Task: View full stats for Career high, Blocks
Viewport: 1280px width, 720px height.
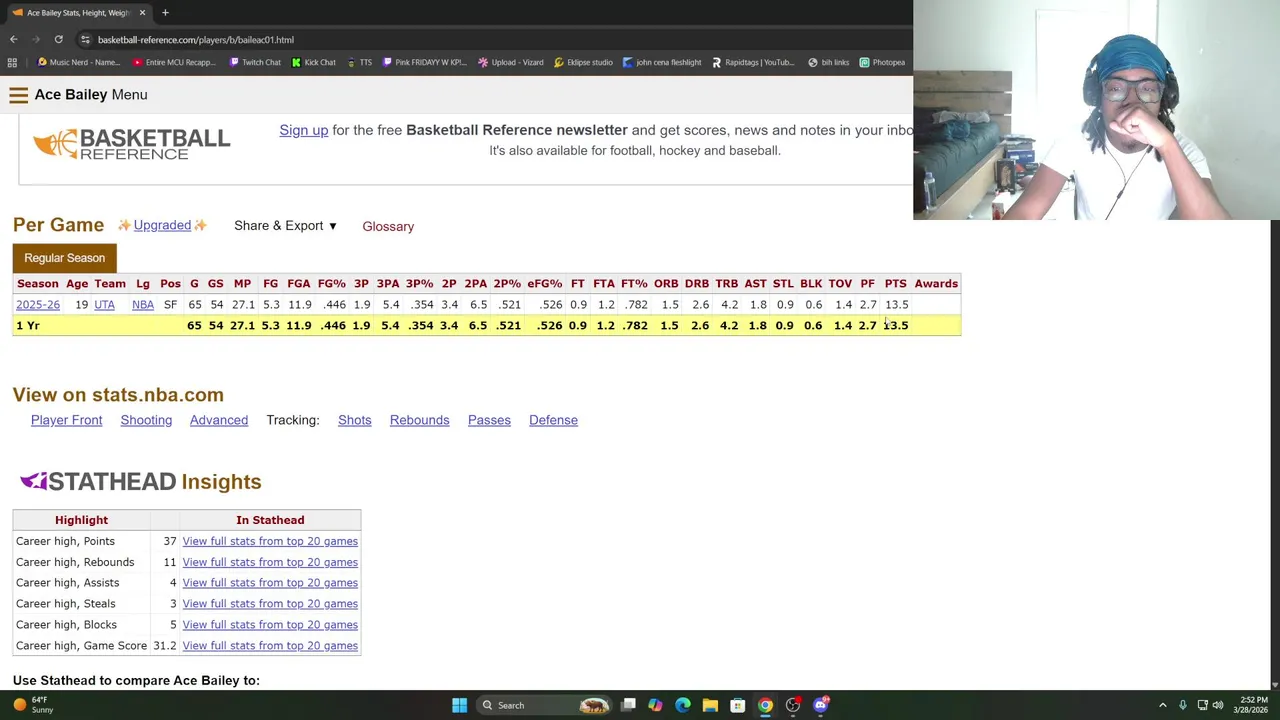Action: tap(270, 625)
